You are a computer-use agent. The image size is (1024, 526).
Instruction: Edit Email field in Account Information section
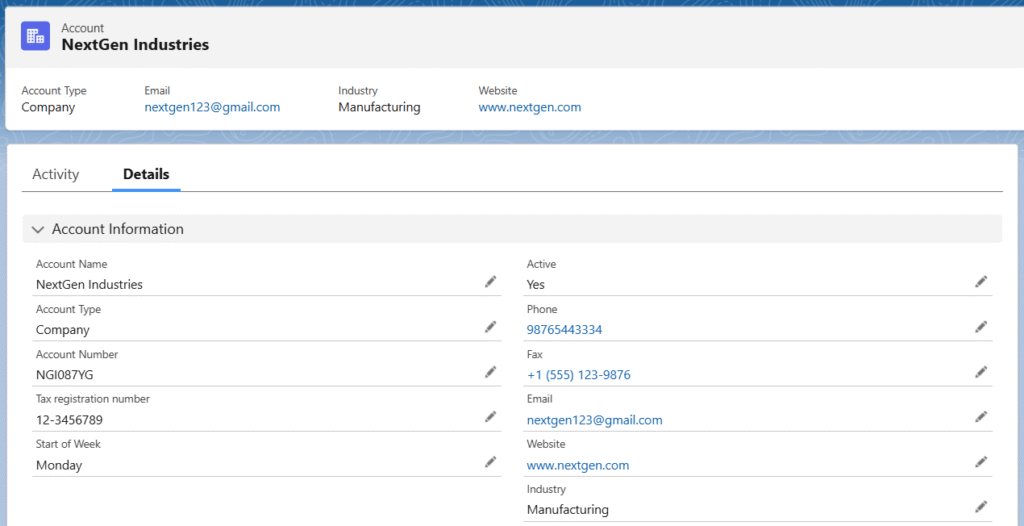(x=981, y=417)
